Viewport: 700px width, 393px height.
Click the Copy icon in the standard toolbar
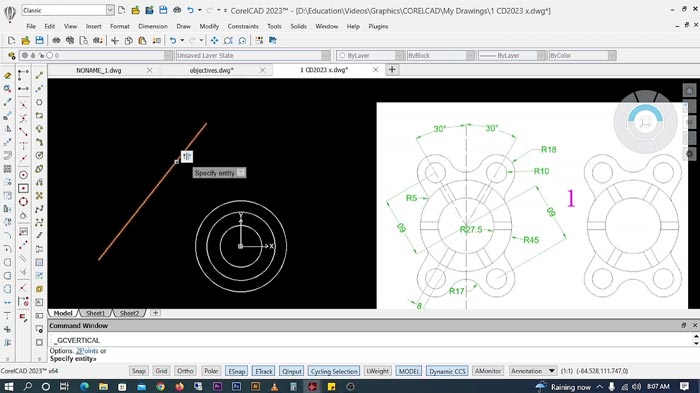[x=129, y=41]
